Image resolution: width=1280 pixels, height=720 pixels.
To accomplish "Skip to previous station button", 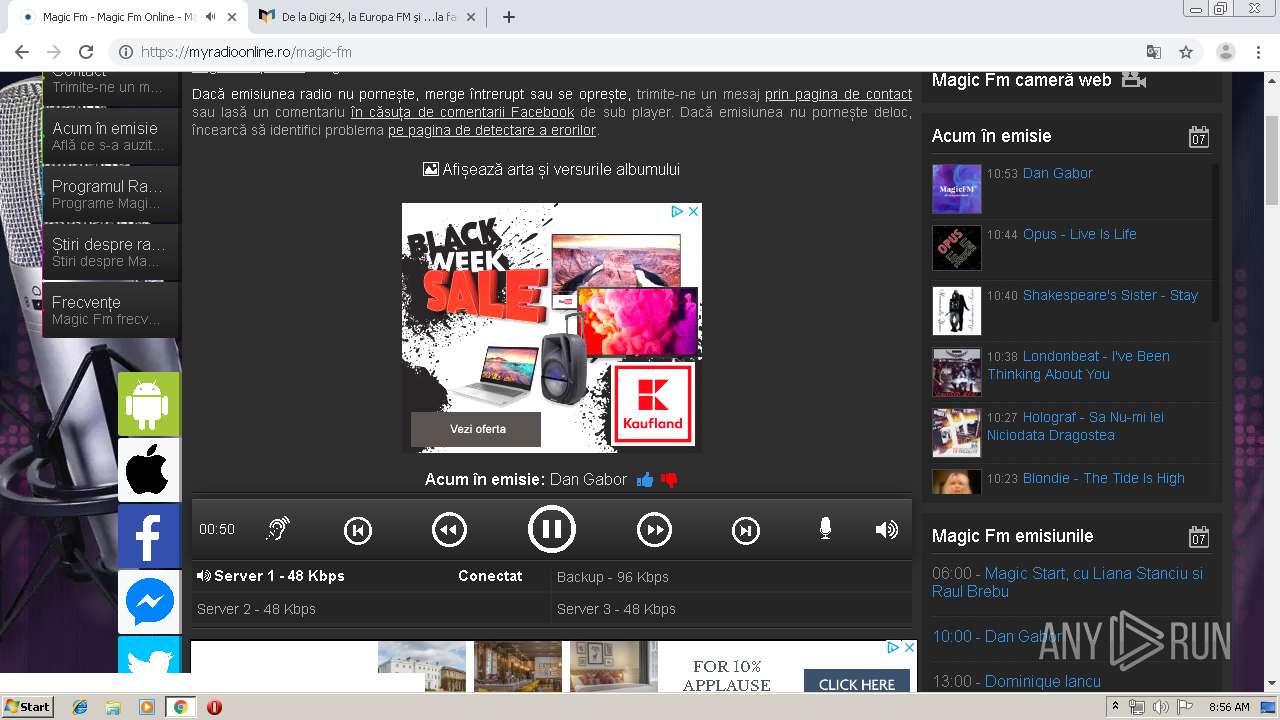I will [x=358, y=530].
